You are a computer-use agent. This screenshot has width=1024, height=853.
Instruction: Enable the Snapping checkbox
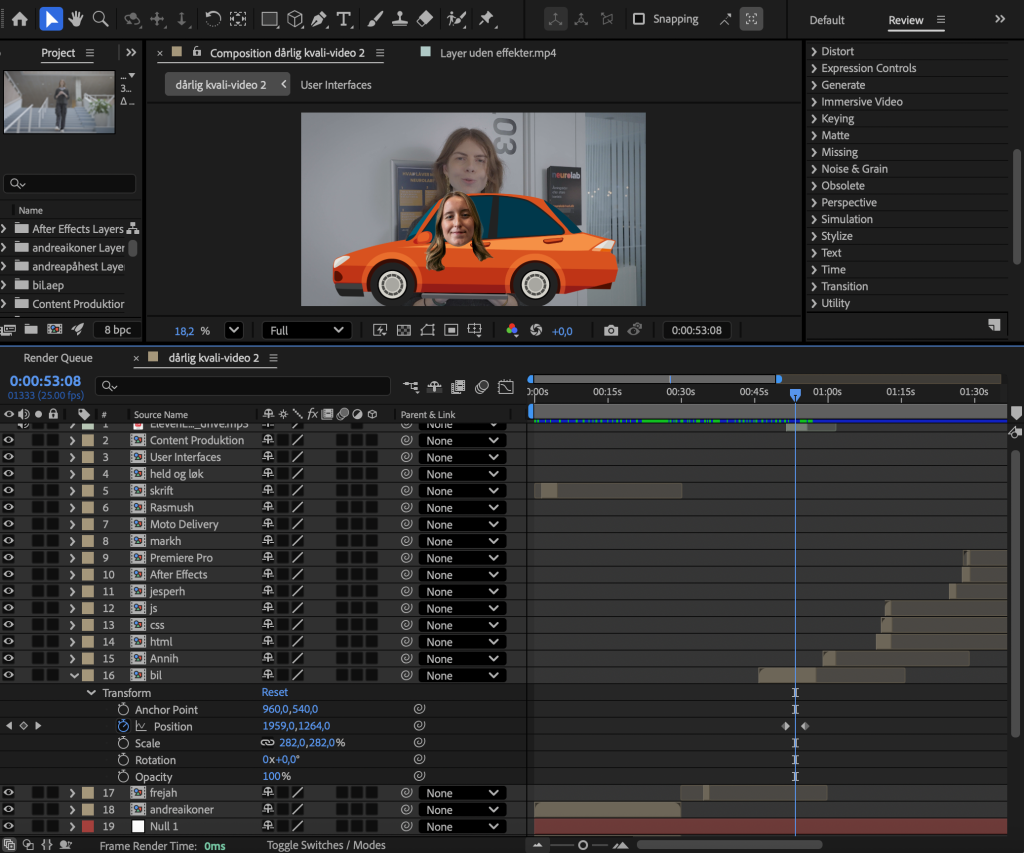[x=639, y=19]
